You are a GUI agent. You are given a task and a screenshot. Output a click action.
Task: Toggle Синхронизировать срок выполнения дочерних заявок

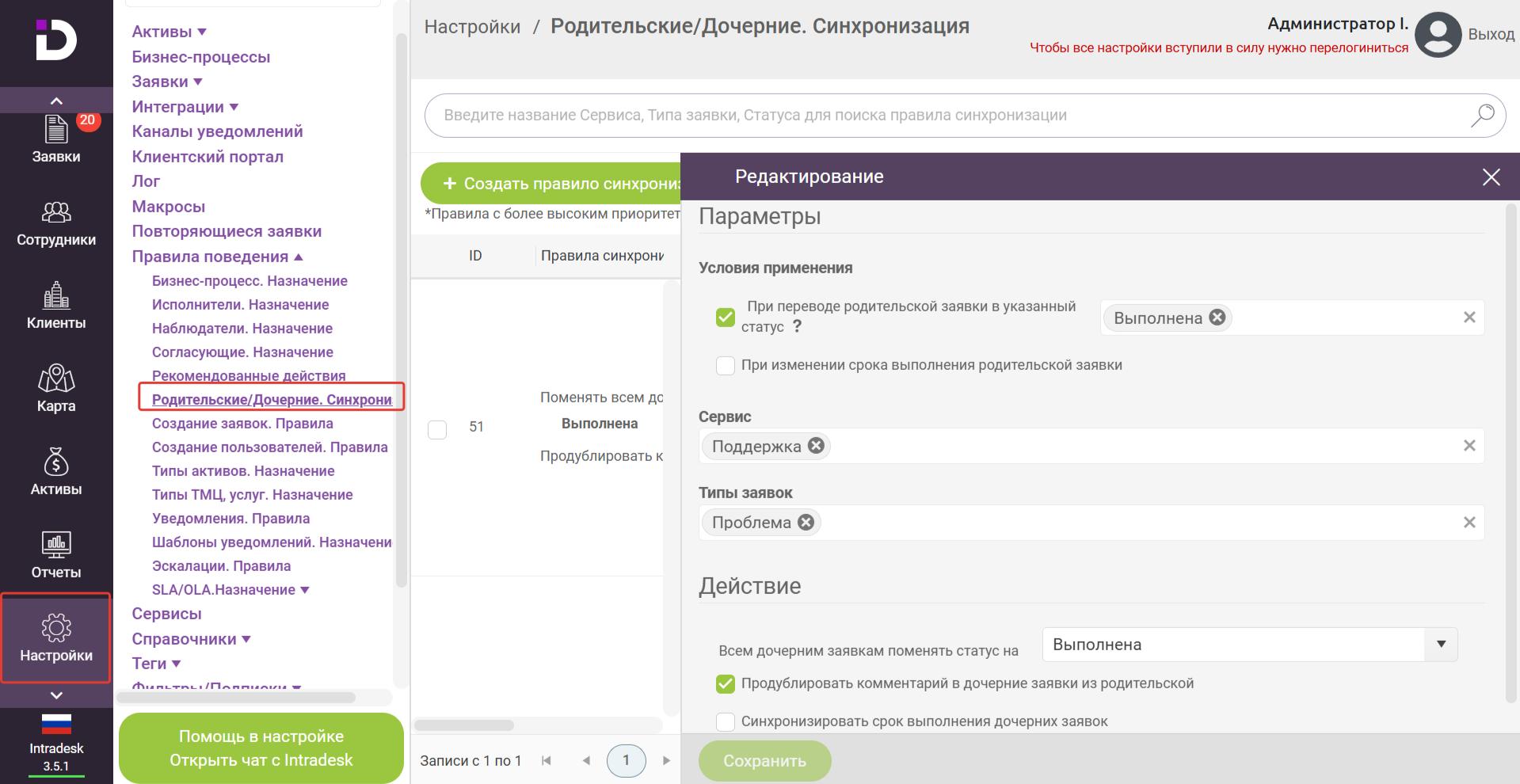click(x=725, y=721)
